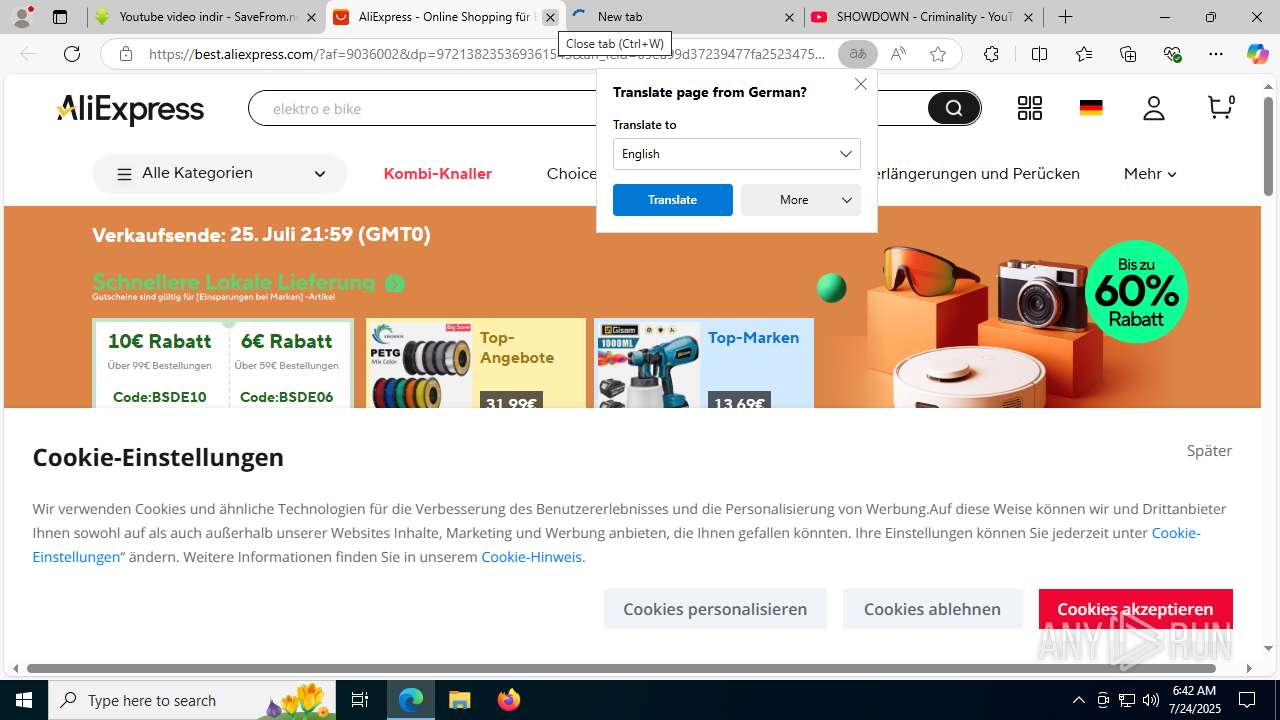The width and height of the screenshot is (1280, 720).
Task: Open the notification center icon
Action: tap(1247, 700)
